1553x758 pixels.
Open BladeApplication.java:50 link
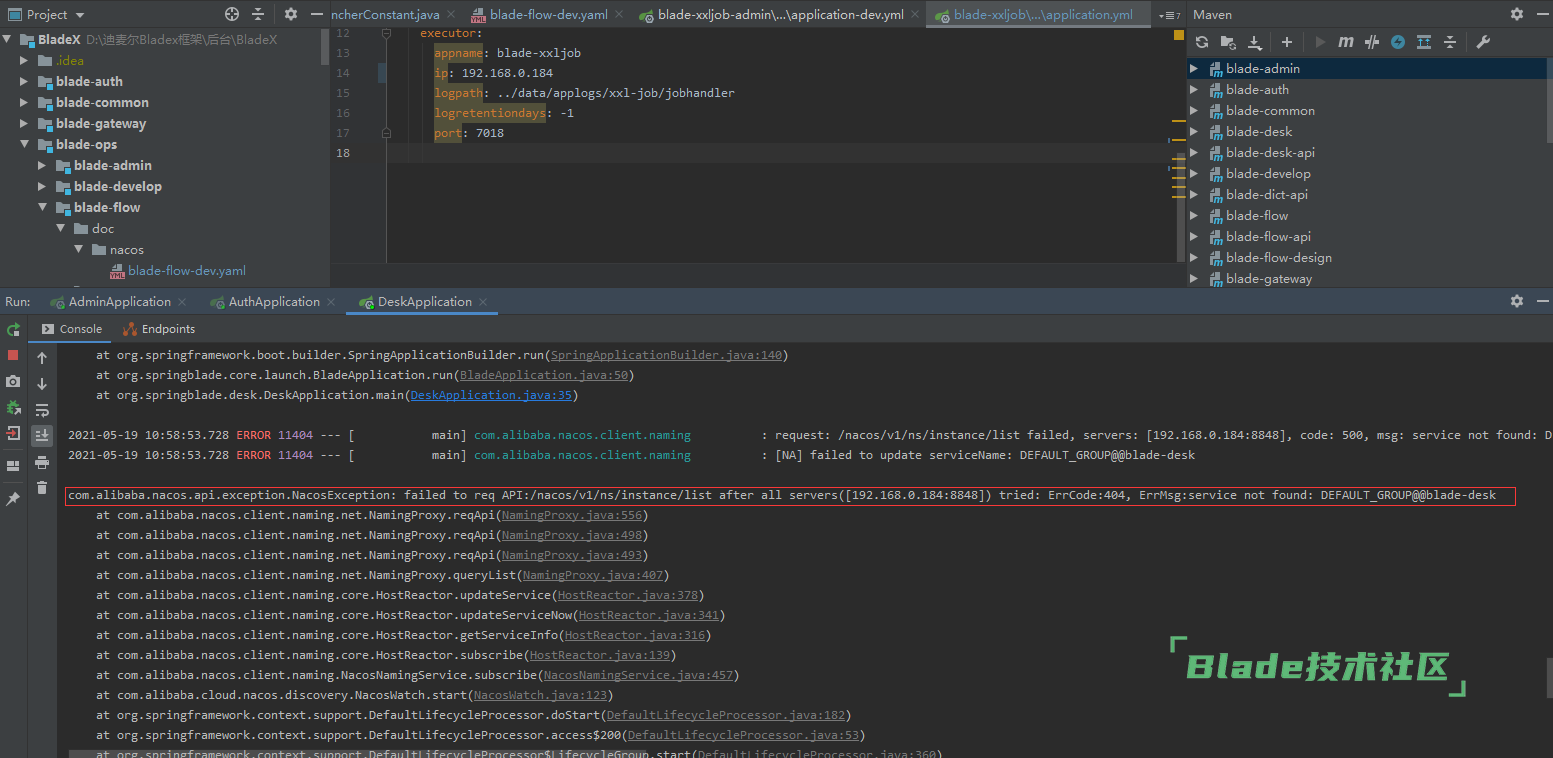pyautogui.click(x=544, y=375)
